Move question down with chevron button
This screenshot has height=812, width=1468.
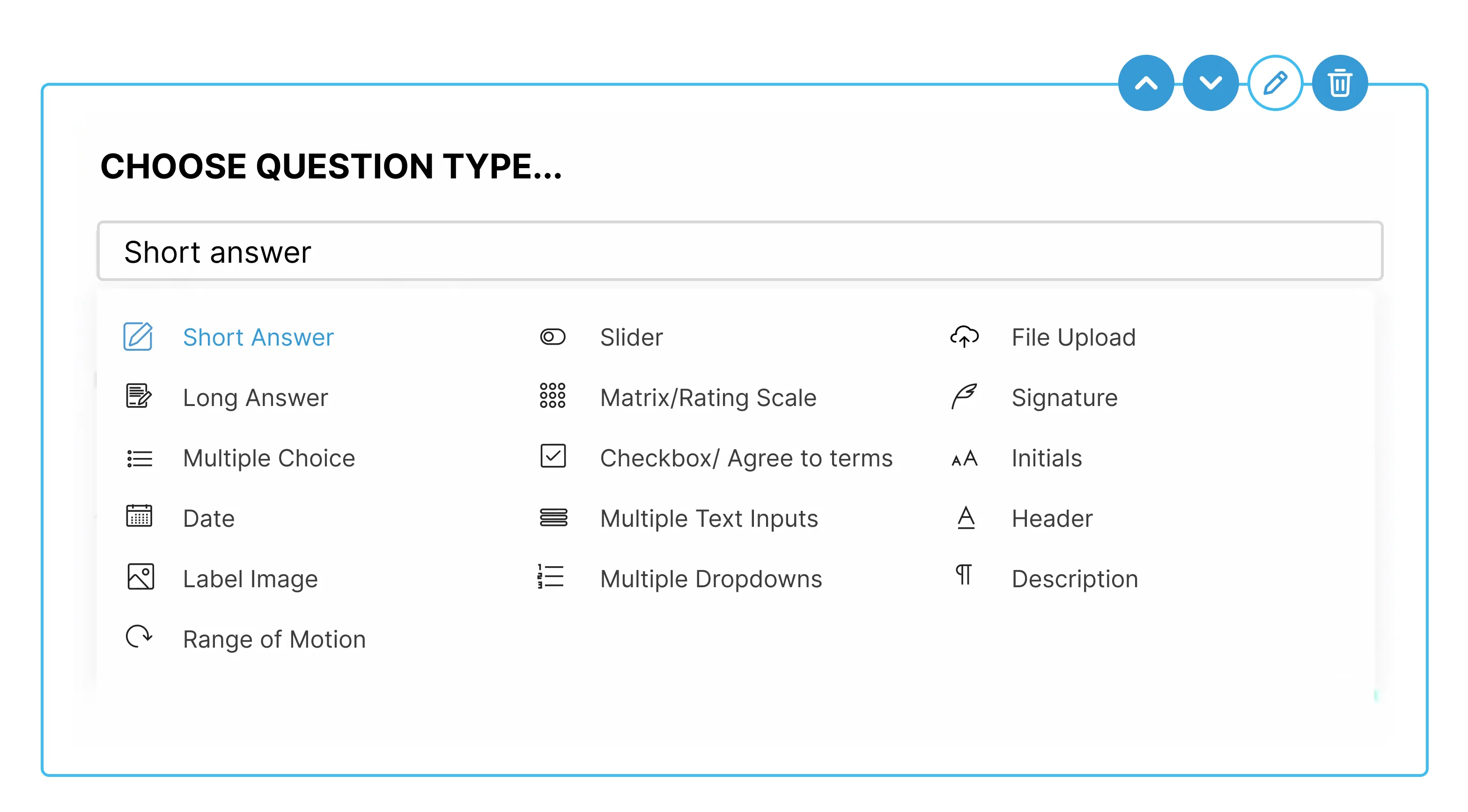tap(1210, 83)
